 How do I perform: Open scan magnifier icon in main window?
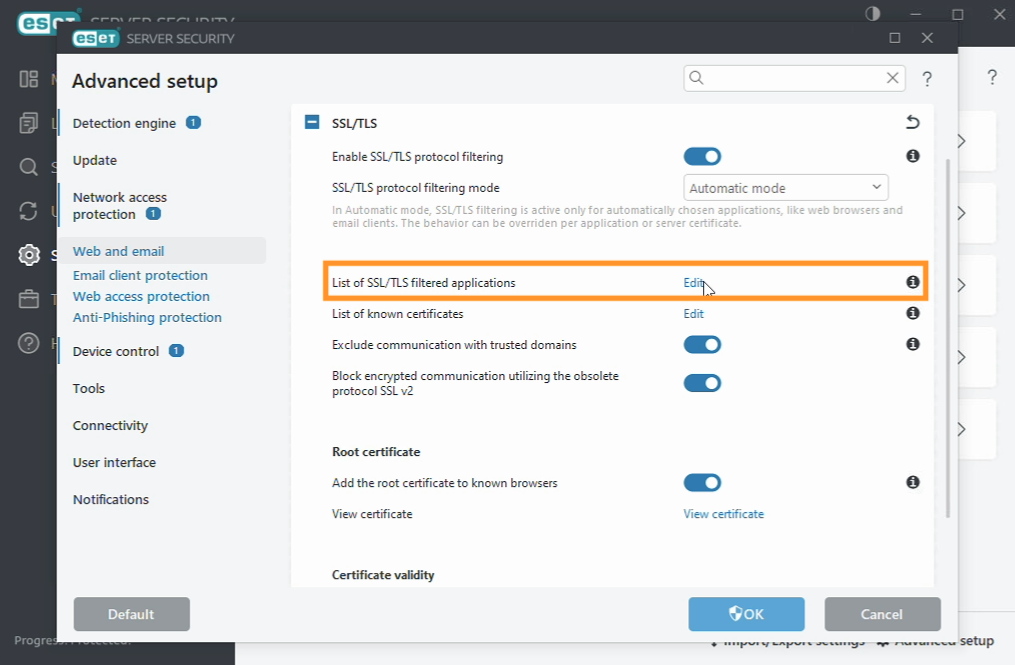[x=28, y=167]
